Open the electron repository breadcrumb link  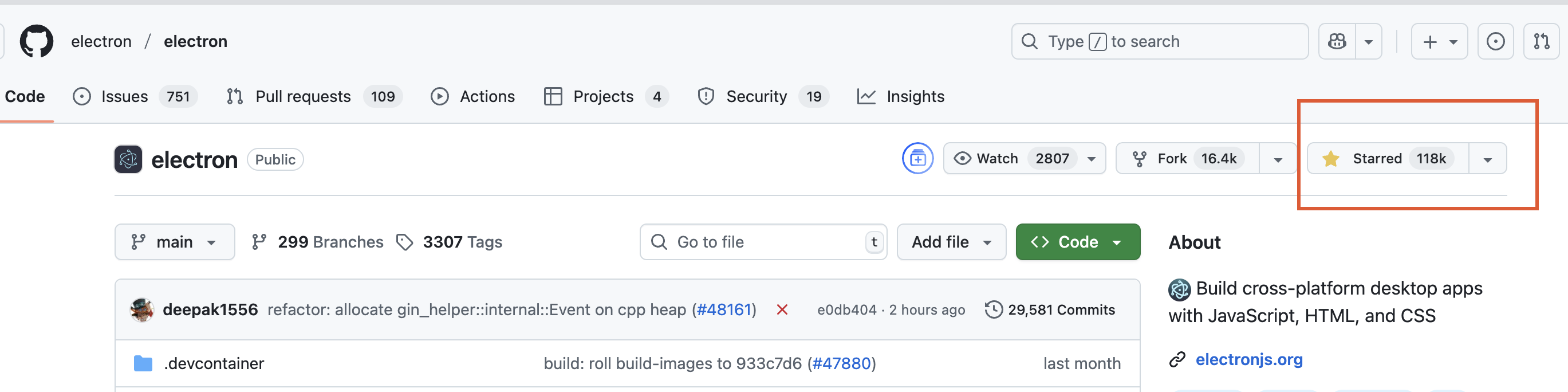coord(195,41)
